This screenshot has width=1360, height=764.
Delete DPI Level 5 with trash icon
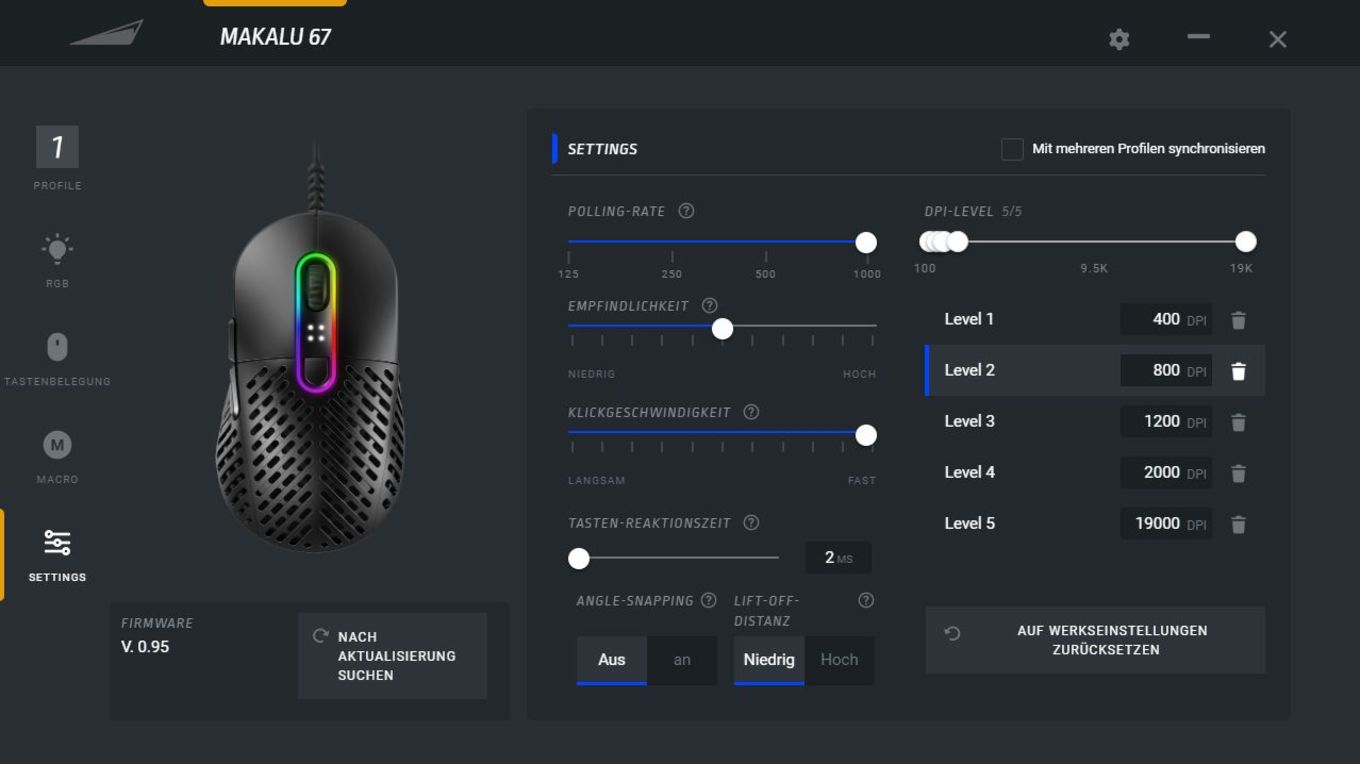click(1238, 524)
